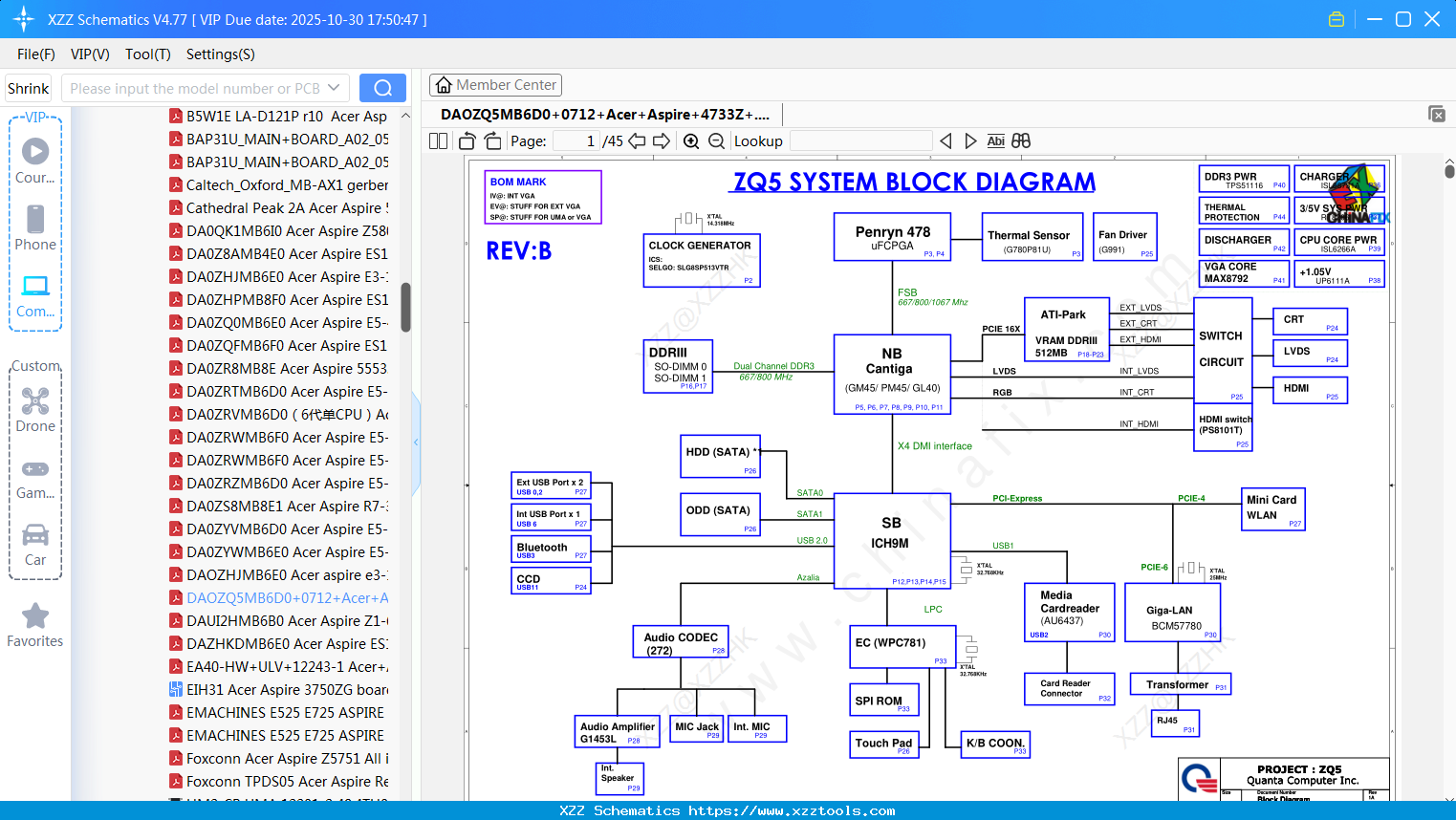This screenshot has height=820, width=1456.
Task: Open the Member Center
Action: 495,85
